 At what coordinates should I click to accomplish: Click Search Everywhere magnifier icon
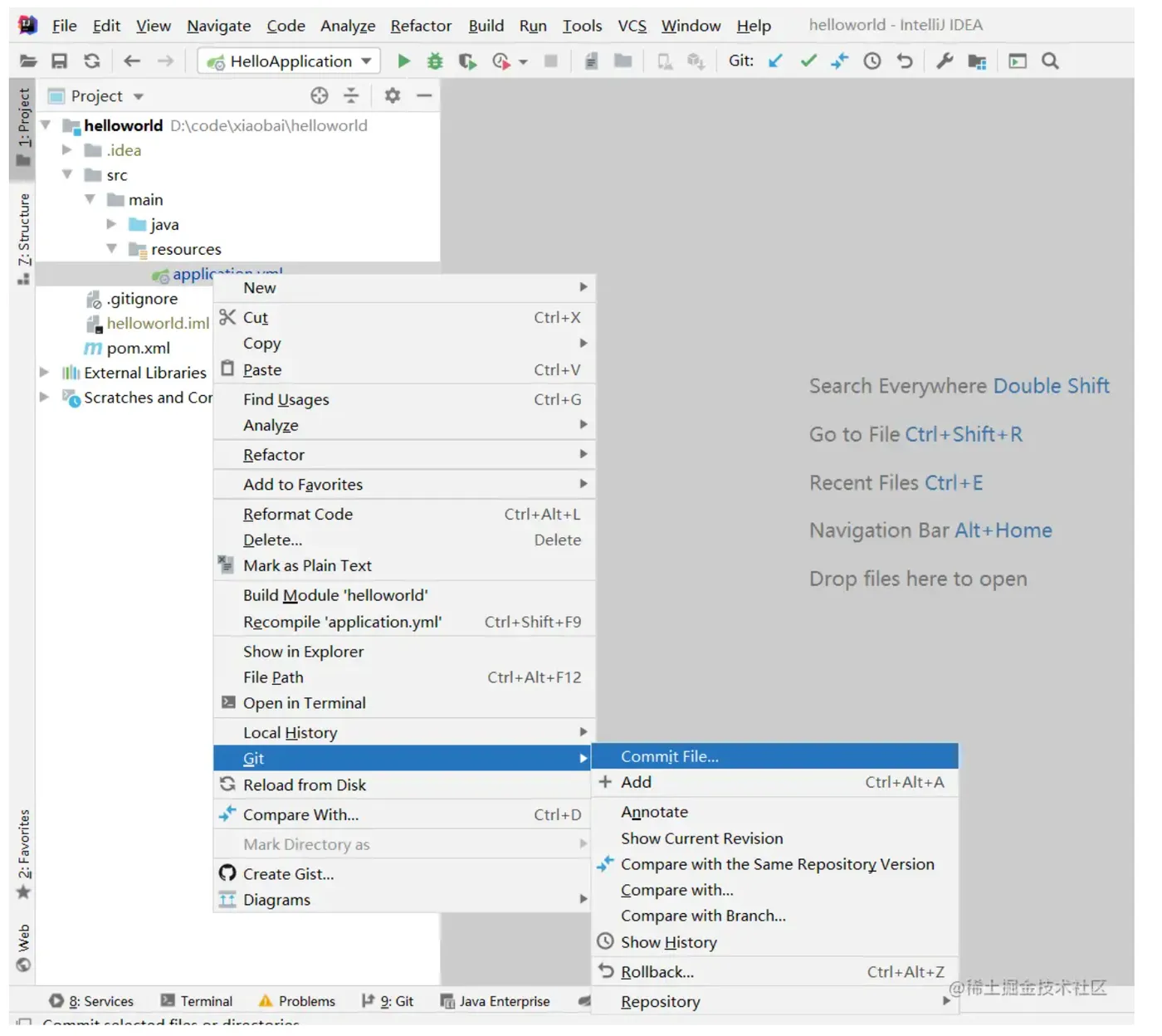[1051, 61]
